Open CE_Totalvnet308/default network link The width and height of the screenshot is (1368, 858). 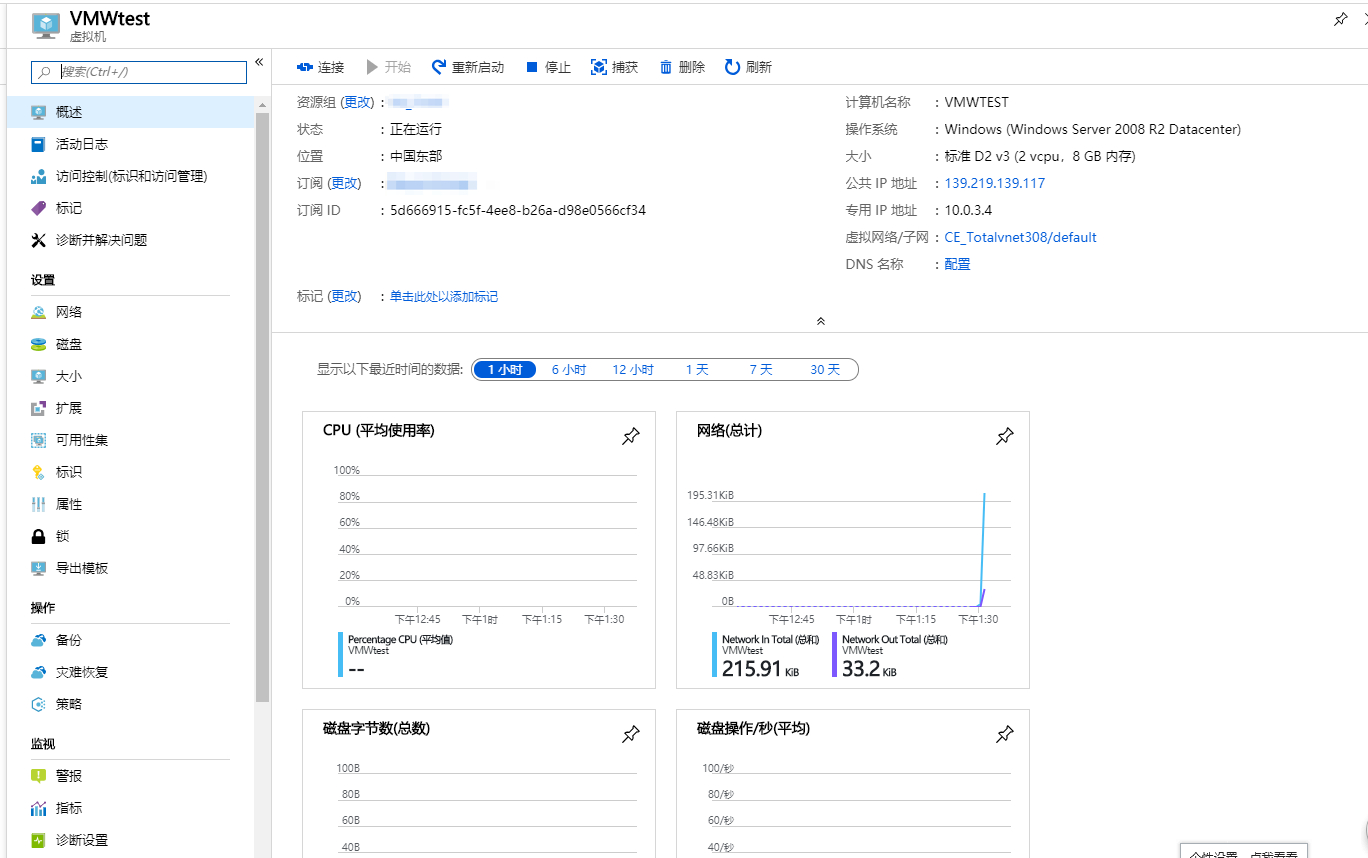(1021, 237)
